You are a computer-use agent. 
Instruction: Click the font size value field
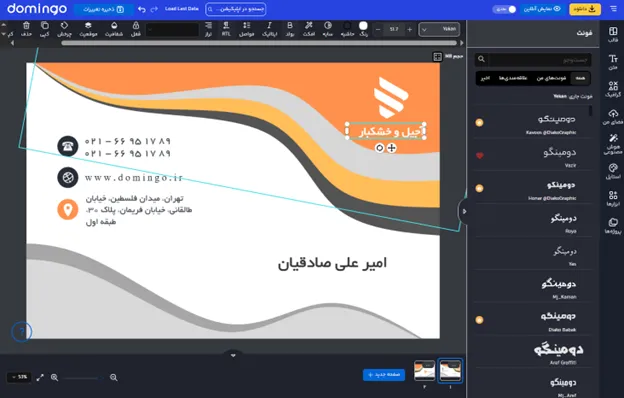point(394,29)
